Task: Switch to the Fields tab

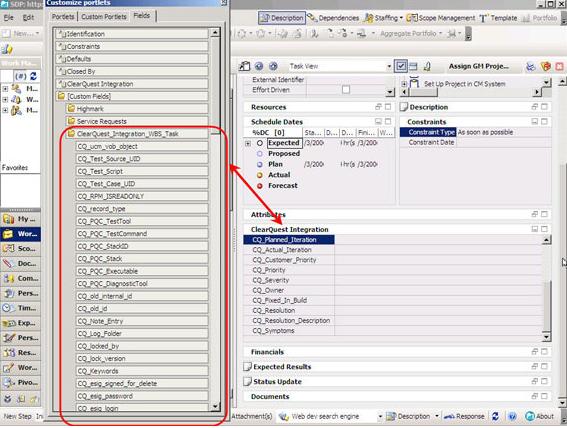Action: tap(142, 16)
